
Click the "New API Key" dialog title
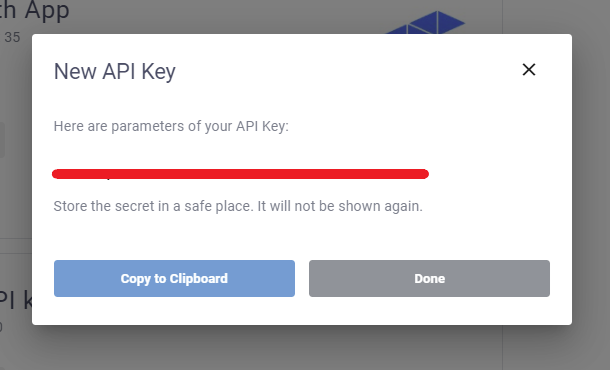pyautogui.click(x=115, y=72)
